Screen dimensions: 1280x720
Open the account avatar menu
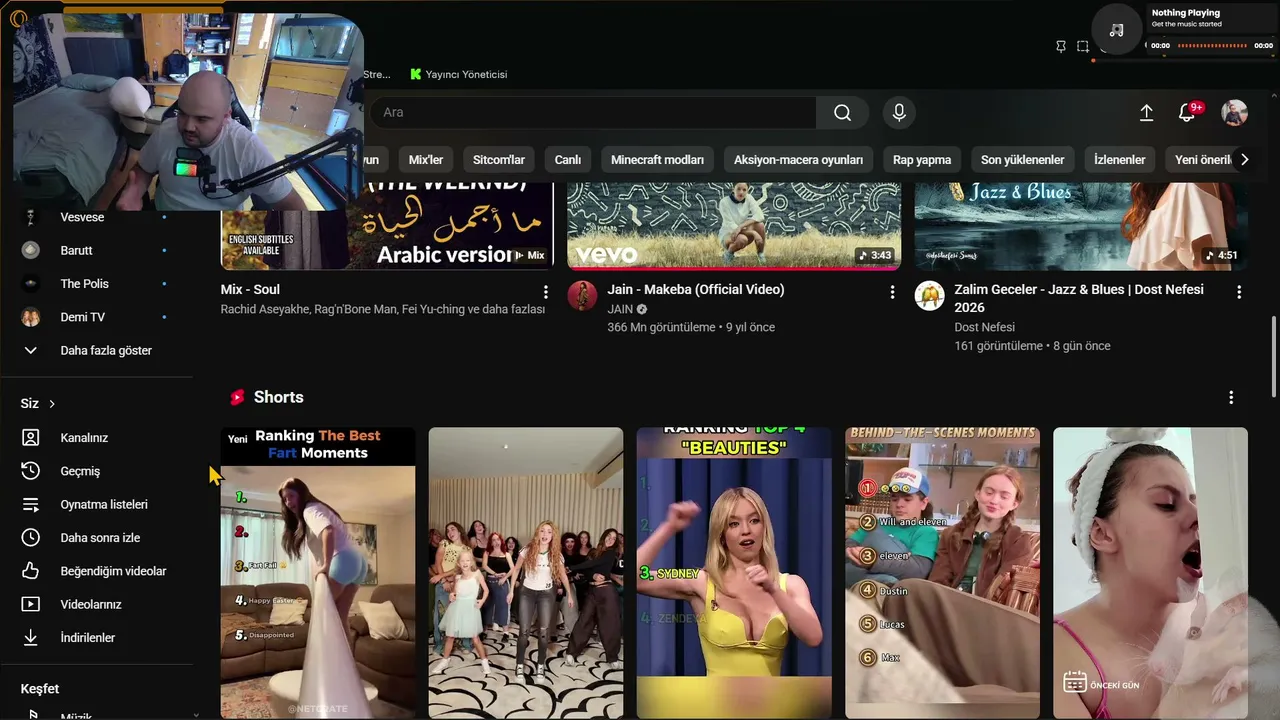coord(1235,113)
